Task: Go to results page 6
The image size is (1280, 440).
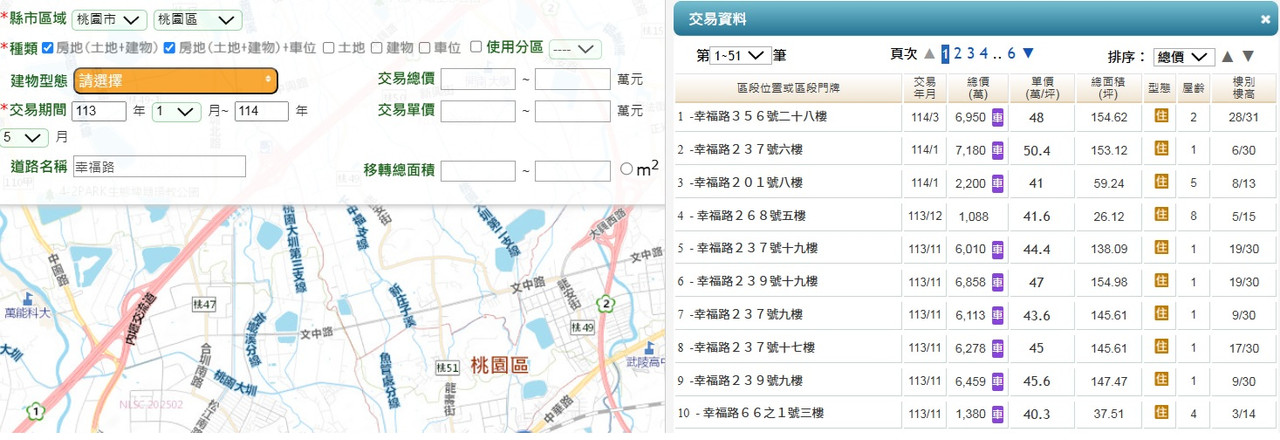Action: (x=1011, y=54)
